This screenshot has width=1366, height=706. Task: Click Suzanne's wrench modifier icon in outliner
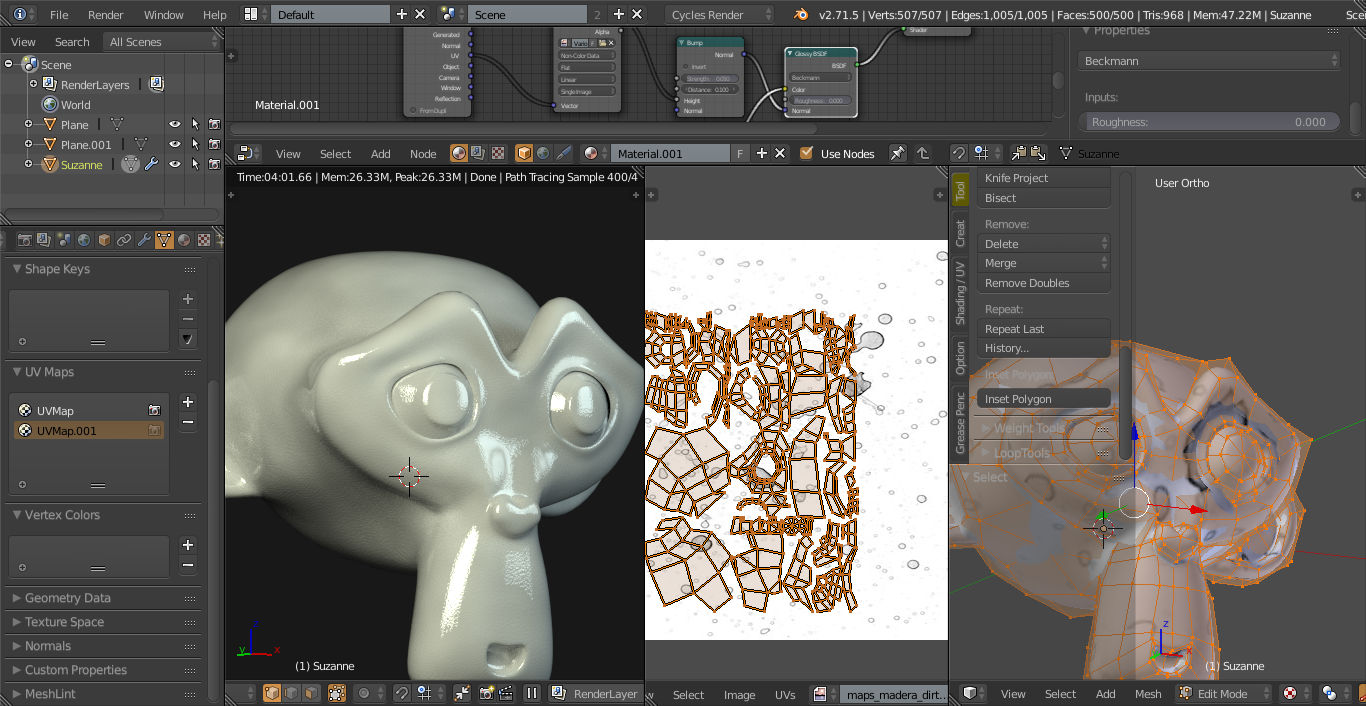click(x=151, y=164)
